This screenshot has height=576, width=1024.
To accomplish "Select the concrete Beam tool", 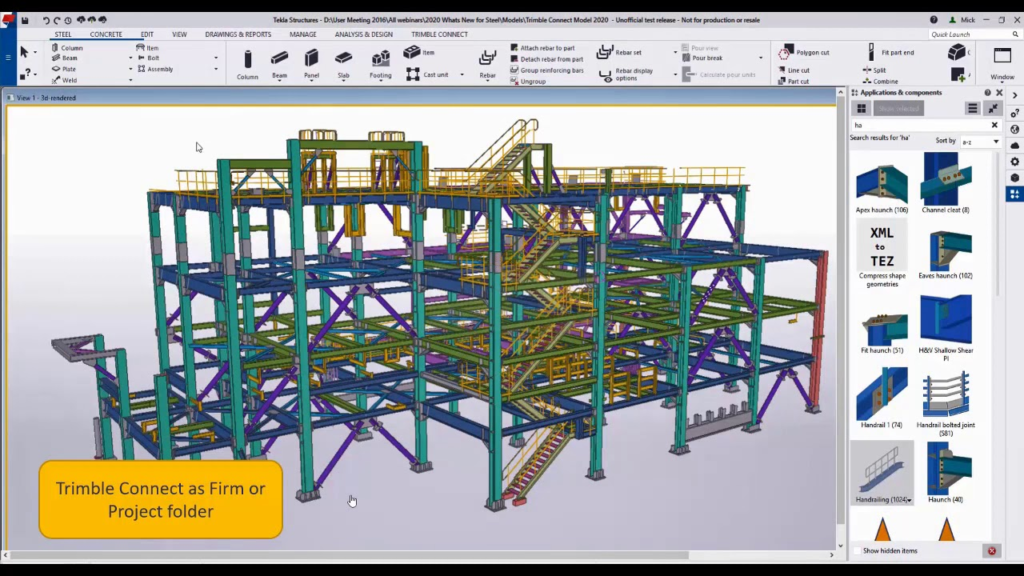I will pos(280,65).
